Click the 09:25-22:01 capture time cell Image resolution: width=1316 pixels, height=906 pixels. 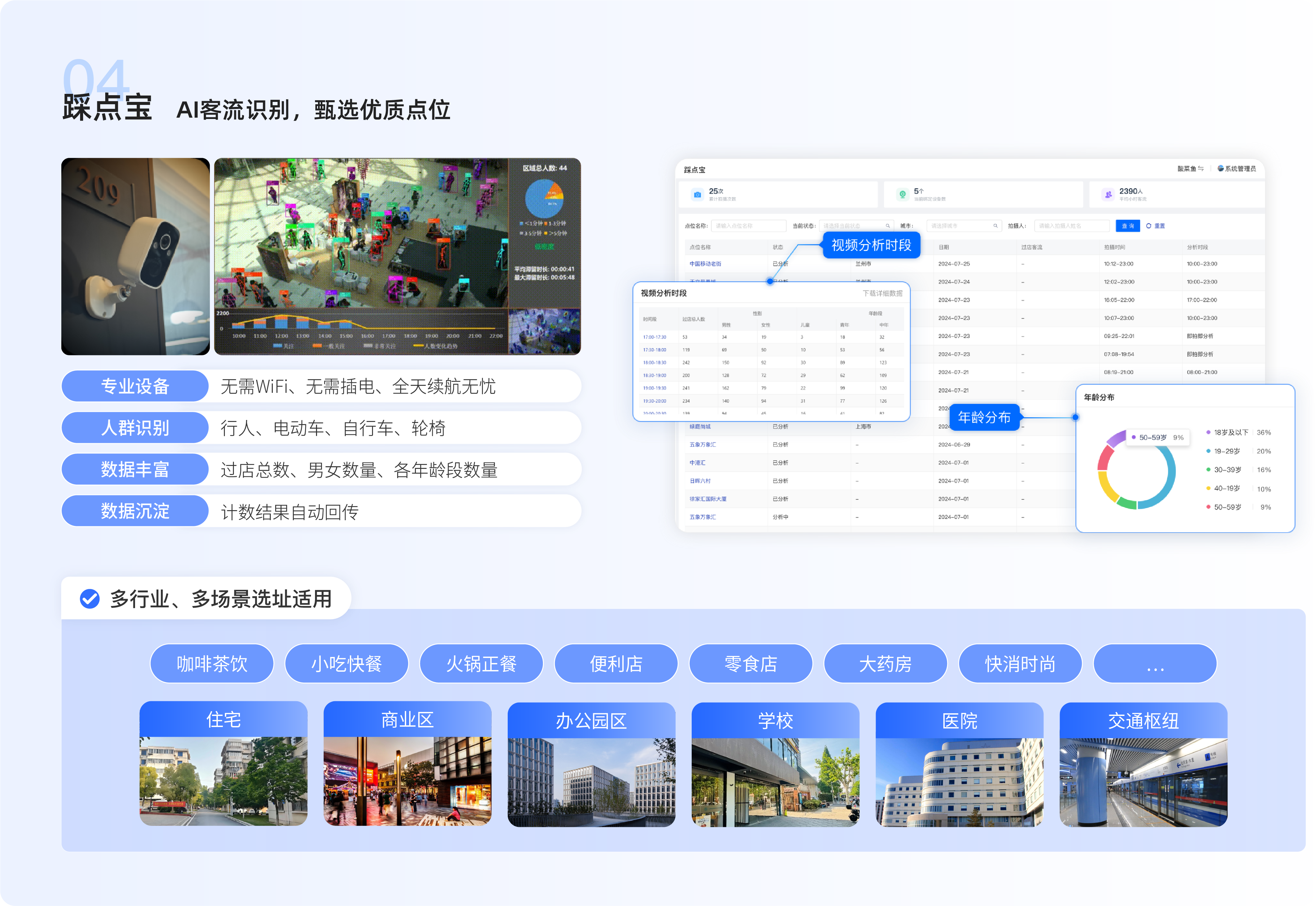(1119, 336)
